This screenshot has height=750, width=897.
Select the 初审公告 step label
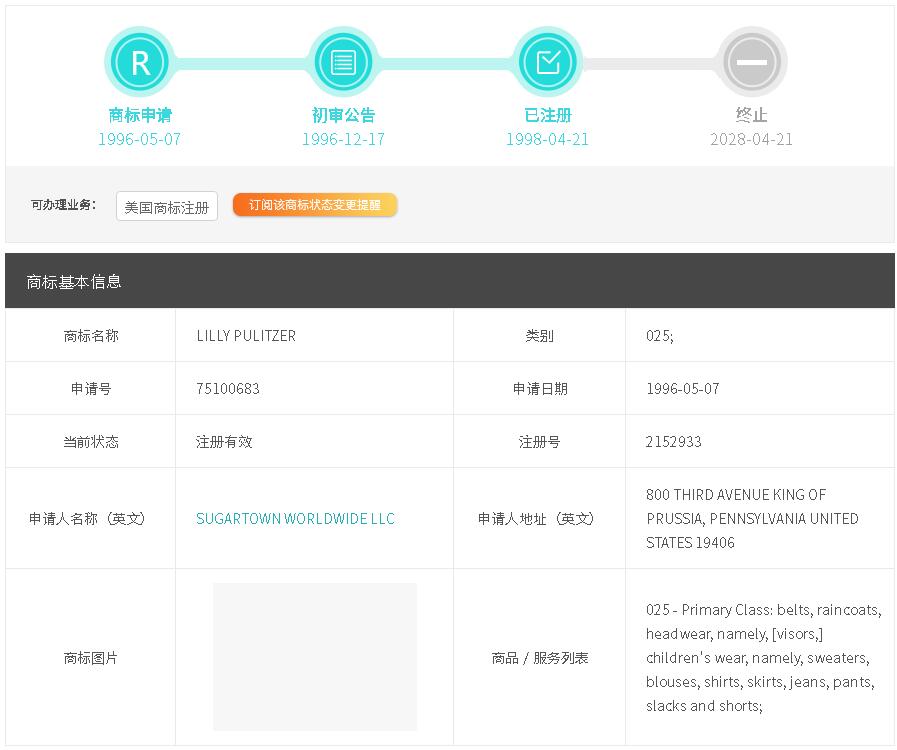click(343, 115)
